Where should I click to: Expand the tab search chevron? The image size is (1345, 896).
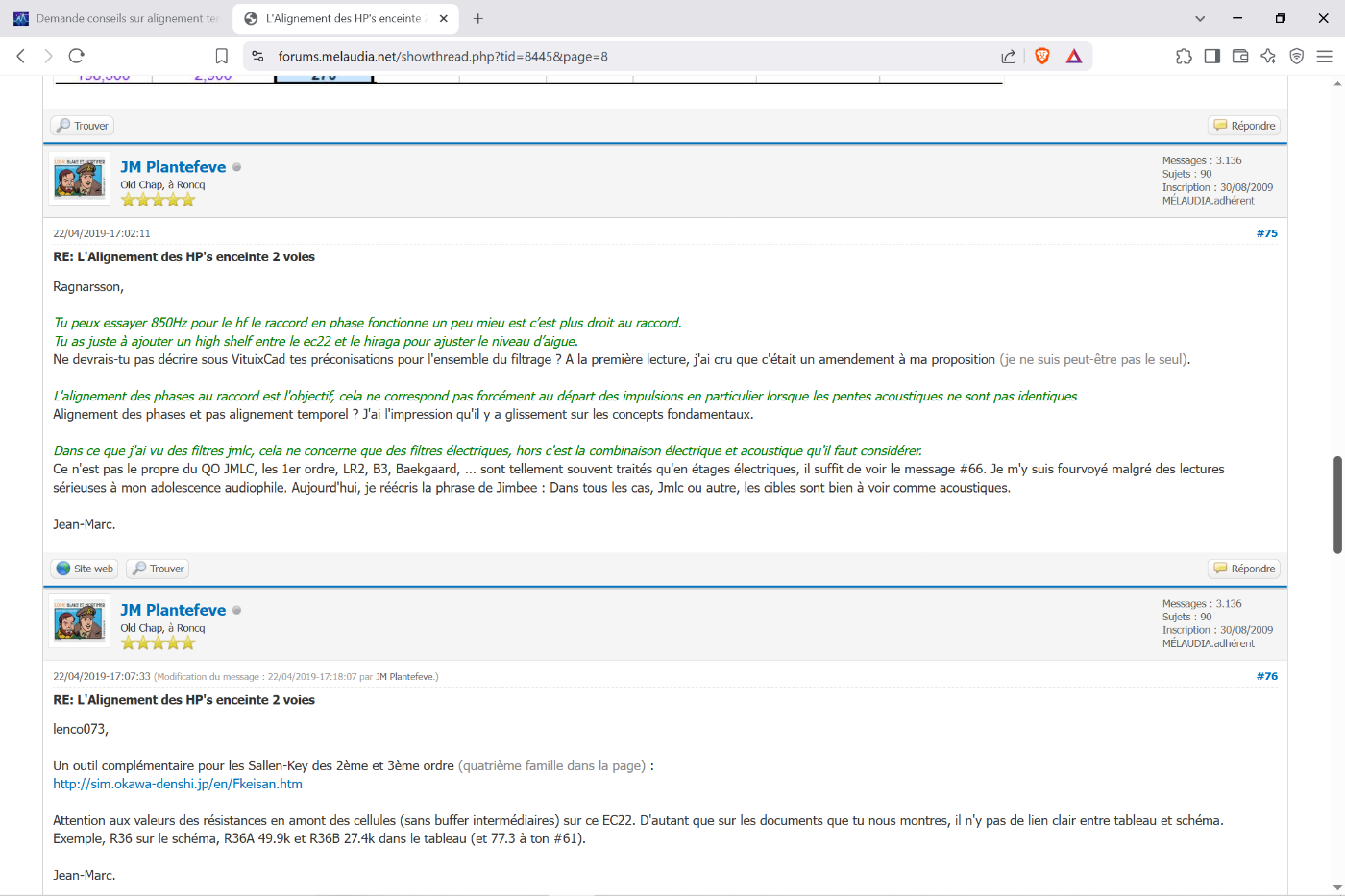pyautogui.click(x=1200, y=18)
